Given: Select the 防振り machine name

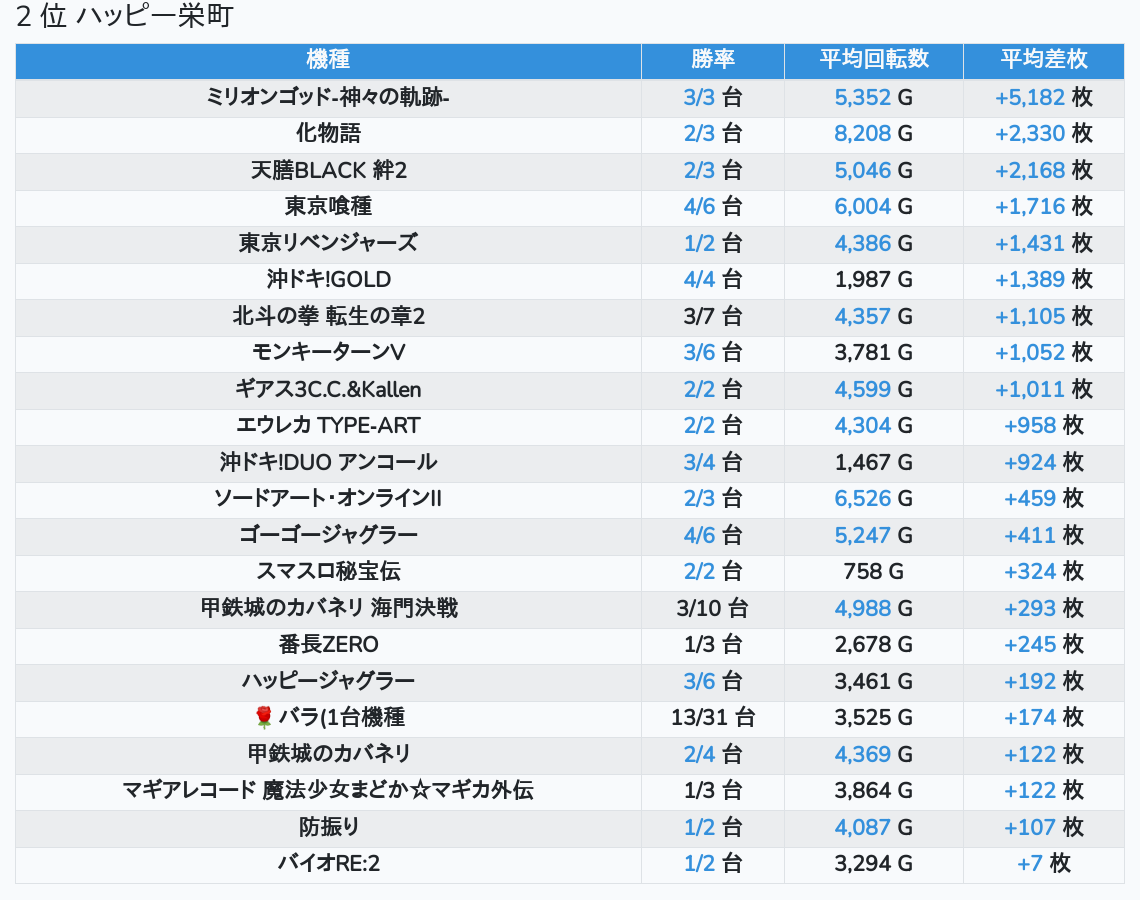Looking at the screenshot, I should point(328,827).
